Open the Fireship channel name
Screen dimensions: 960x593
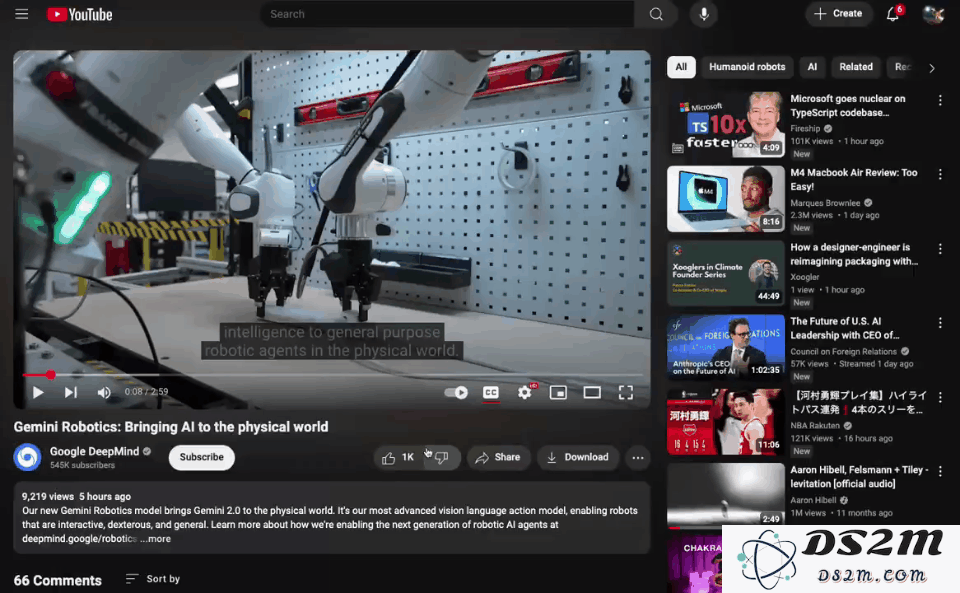(805, 129)
